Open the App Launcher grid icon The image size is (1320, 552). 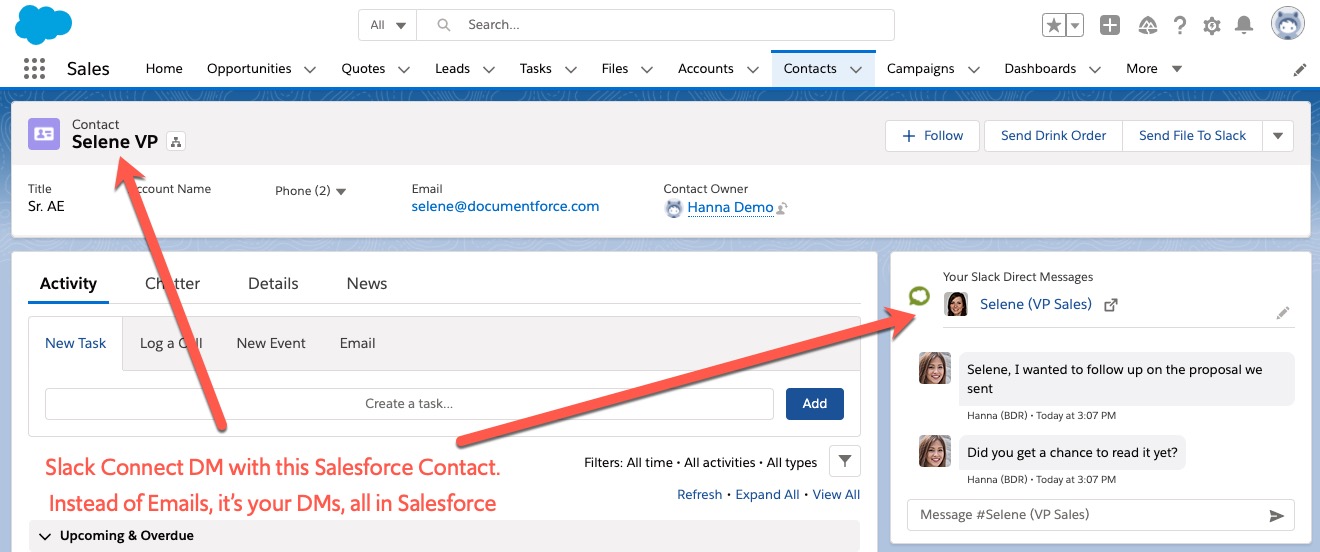coord(34,69)
